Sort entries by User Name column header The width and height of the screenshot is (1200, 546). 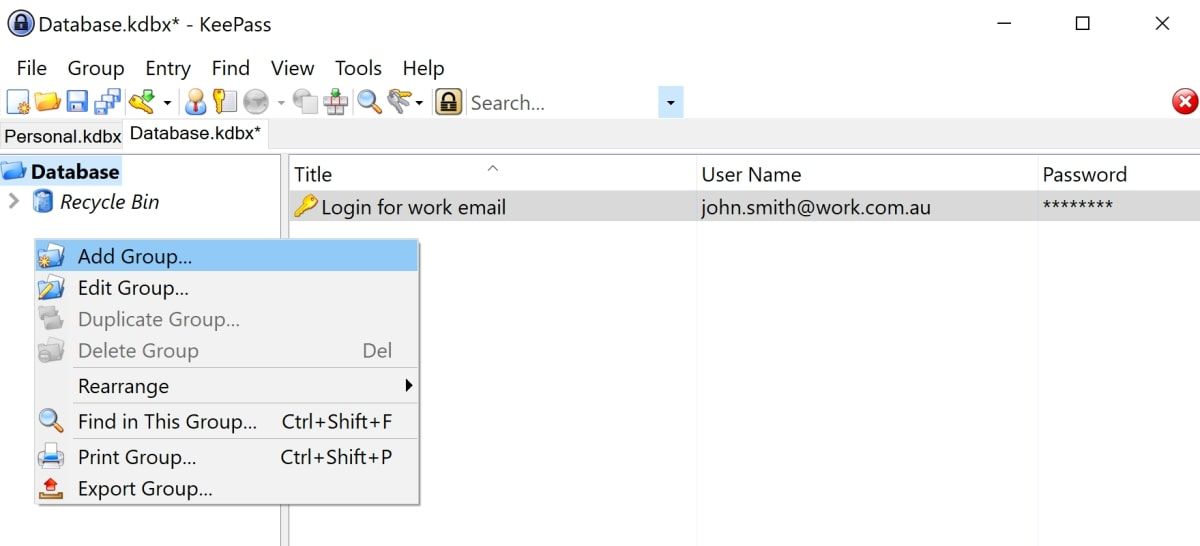click(x=866, y=174)
